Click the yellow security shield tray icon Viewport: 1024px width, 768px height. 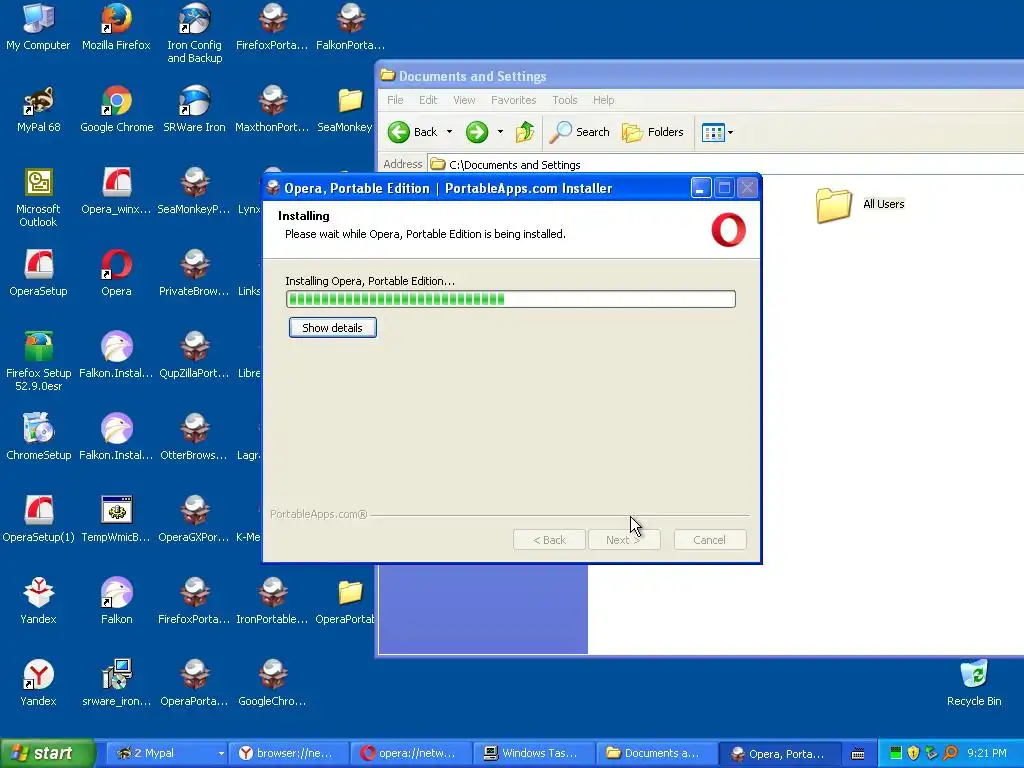point(913,754)
